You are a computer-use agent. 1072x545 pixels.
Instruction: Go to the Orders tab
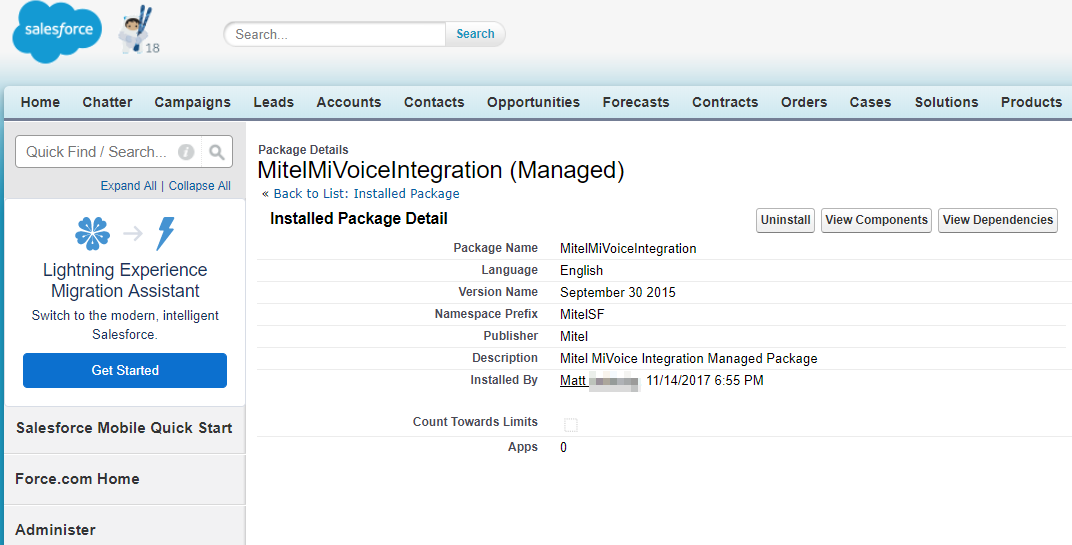(x=804, y=102)
